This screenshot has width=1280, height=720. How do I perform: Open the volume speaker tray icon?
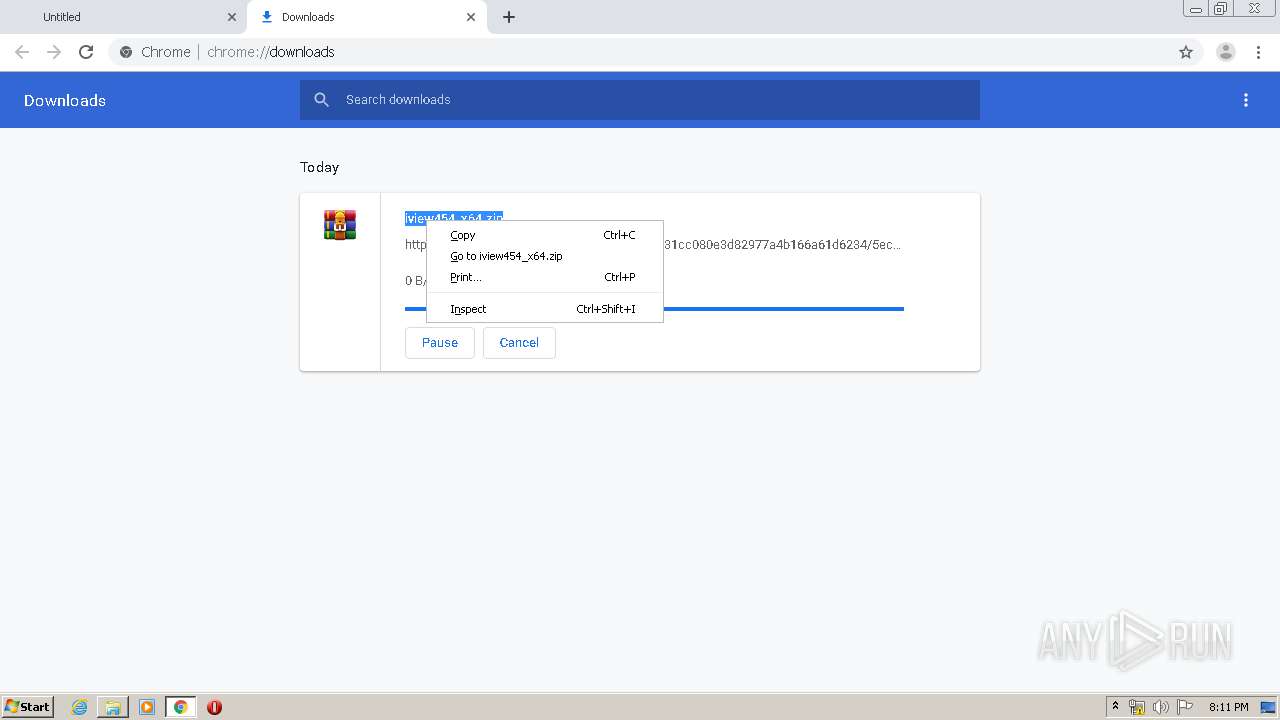1161,707
